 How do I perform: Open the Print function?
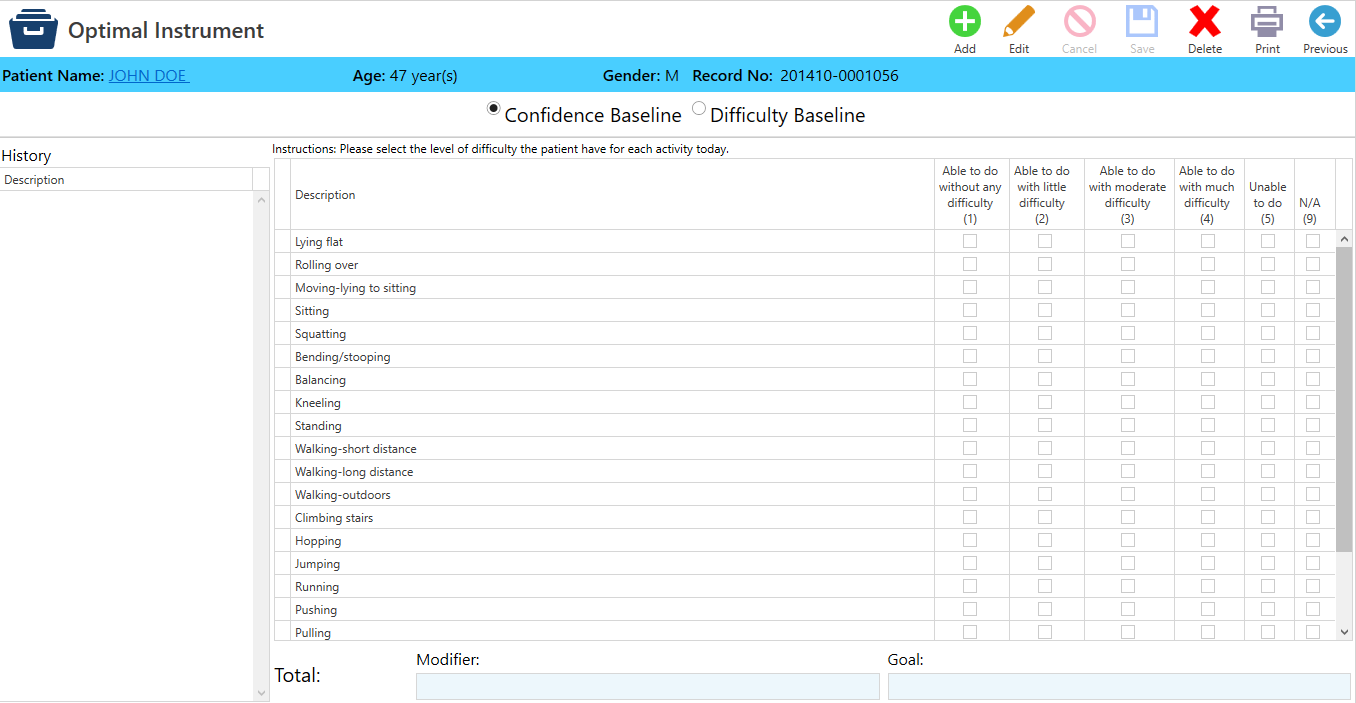coord(1266,22)
